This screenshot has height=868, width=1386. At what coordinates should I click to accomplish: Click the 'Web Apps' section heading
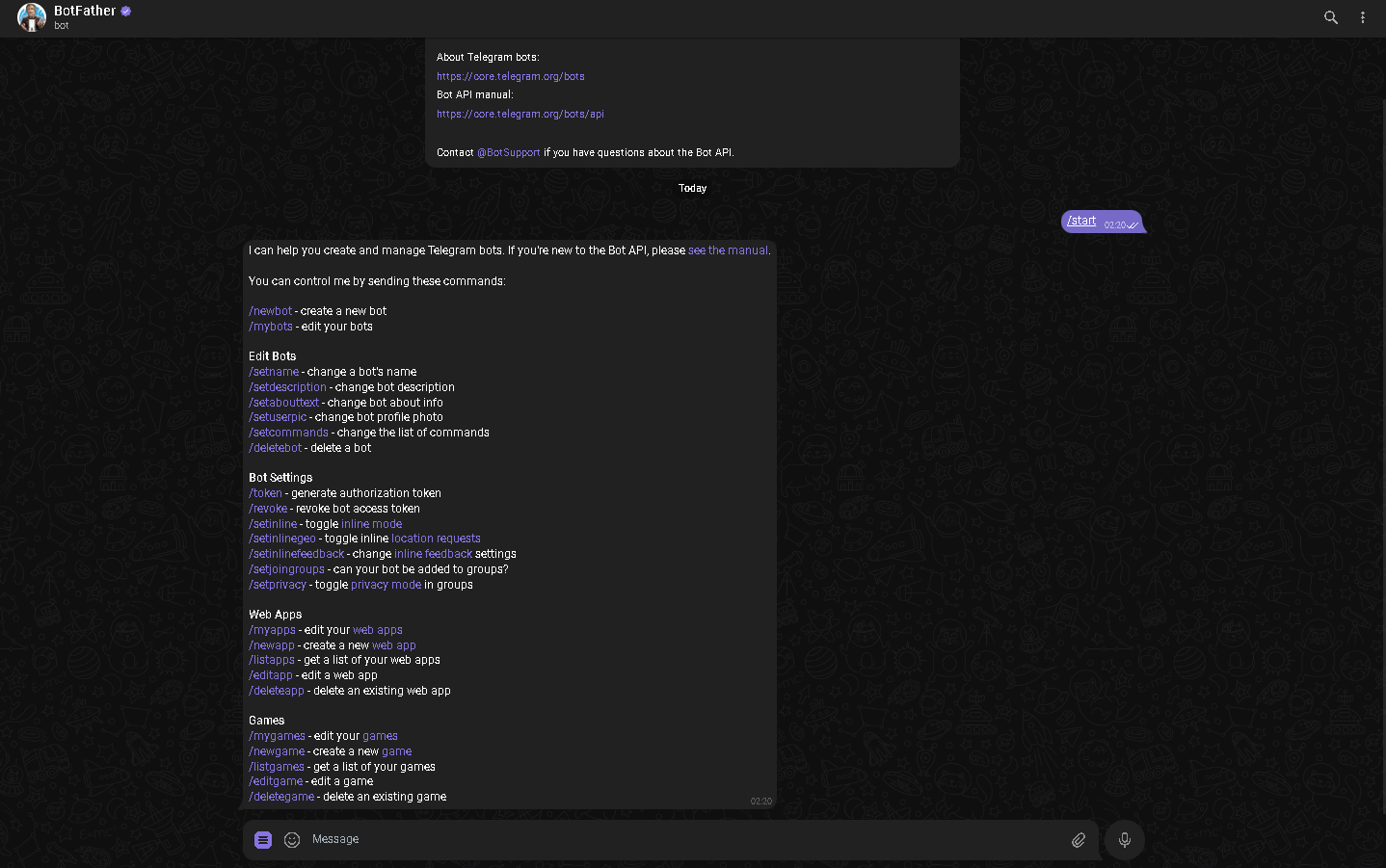point(276,615)
